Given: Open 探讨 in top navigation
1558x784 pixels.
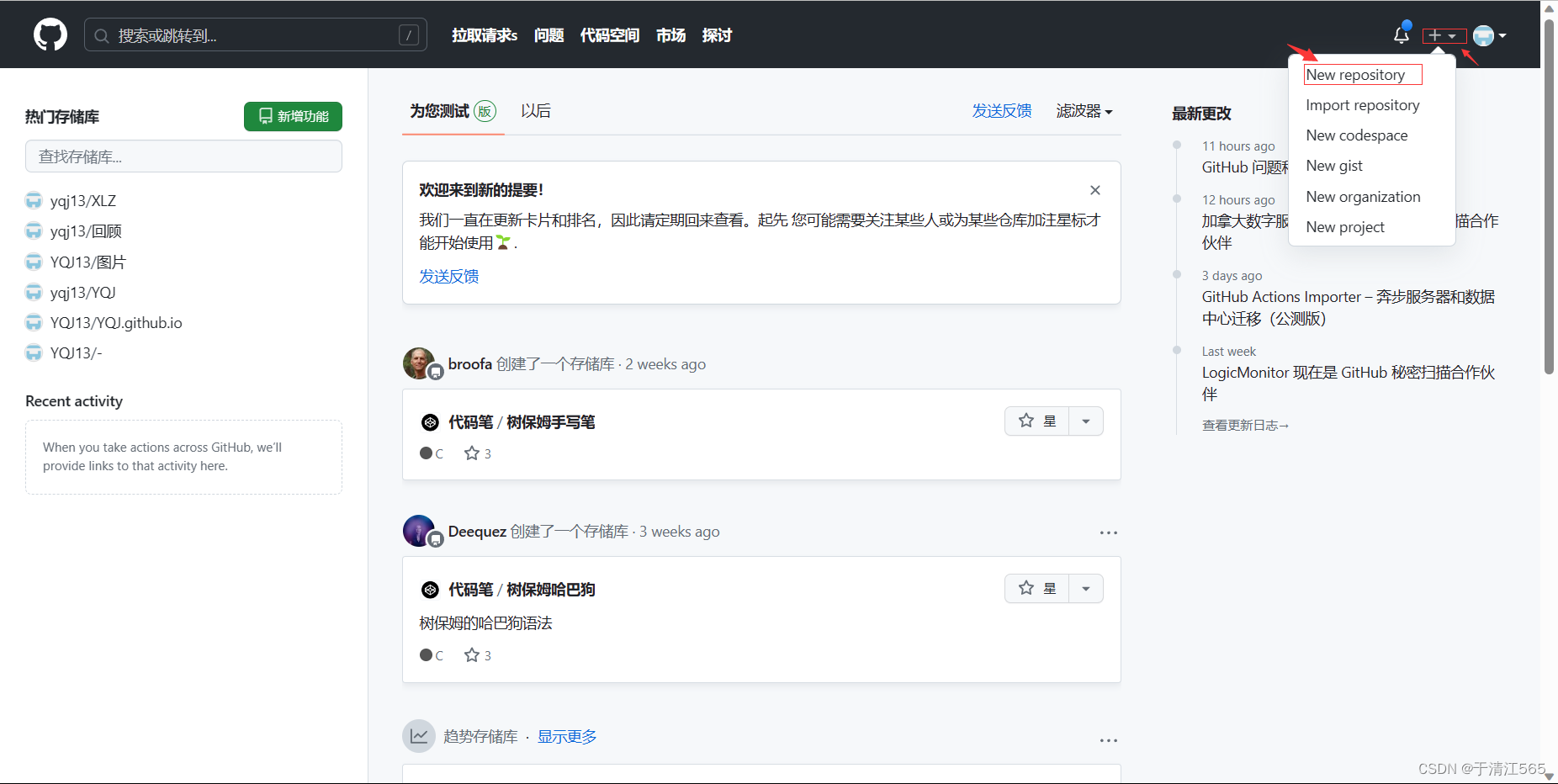Looking at the screenshot, I should tap(717, 35).
